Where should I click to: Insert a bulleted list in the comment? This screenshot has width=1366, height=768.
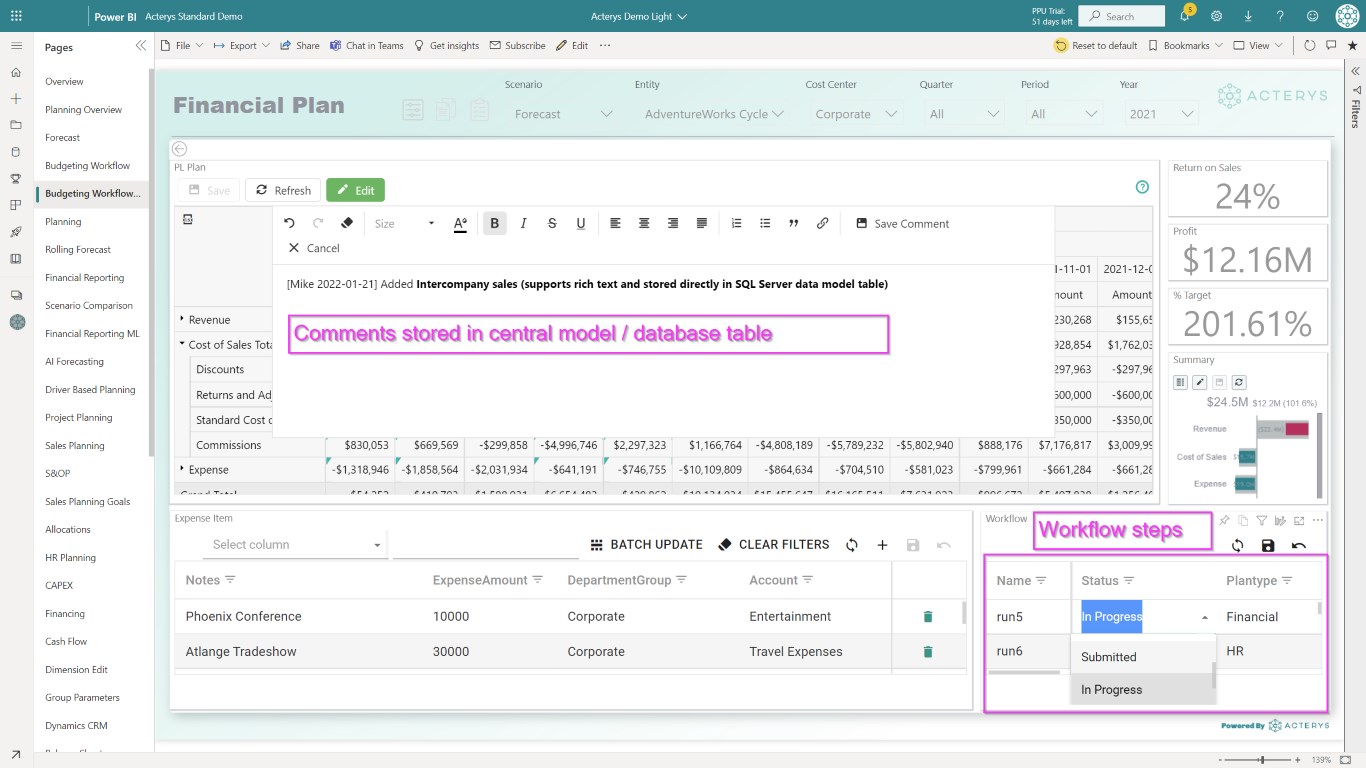pyautogui.click(x=765, y=224)
